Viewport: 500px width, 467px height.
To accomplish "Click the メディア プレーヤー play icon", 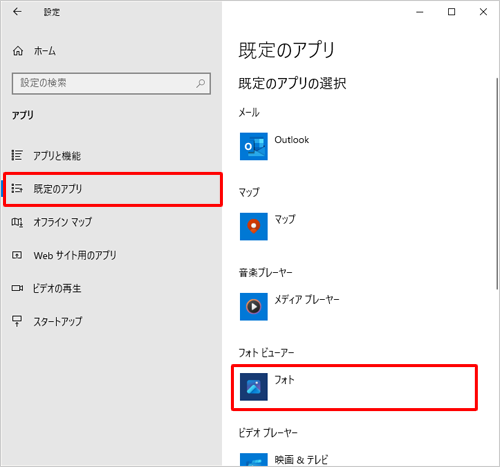I will [x=254, y=306].
